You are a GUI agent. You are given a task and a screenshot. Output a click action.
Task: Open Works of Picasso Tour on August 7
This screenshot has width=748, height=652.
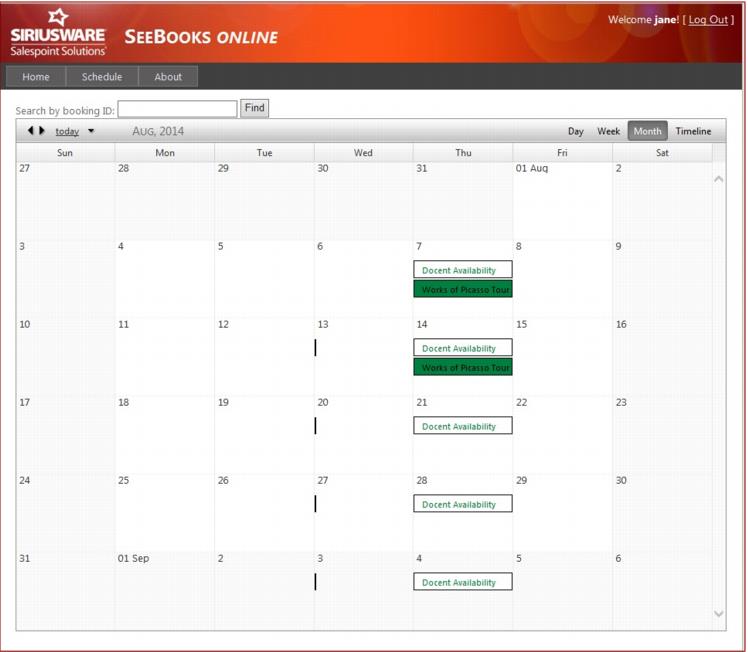pyautogui.click(x=463, y=289)
